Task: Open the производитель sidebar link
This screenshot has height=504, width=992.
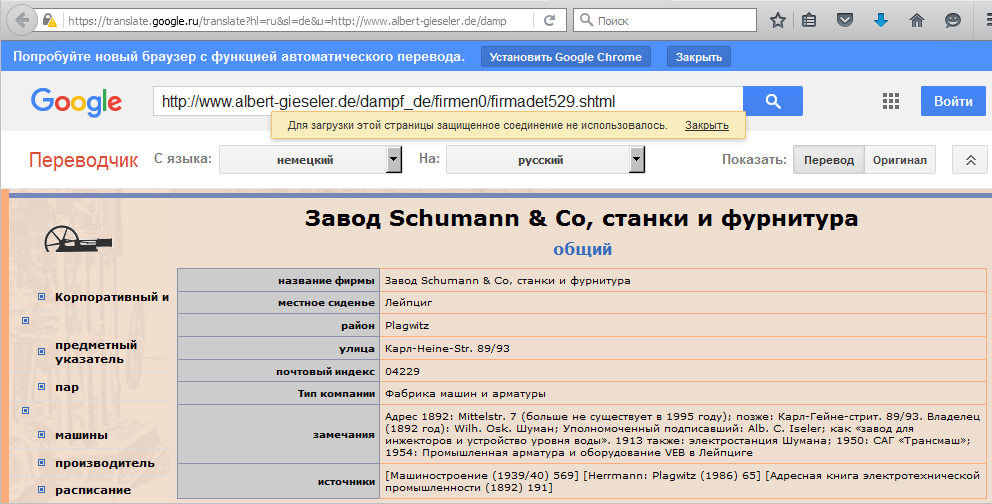Action: click(x=104, y=463)
